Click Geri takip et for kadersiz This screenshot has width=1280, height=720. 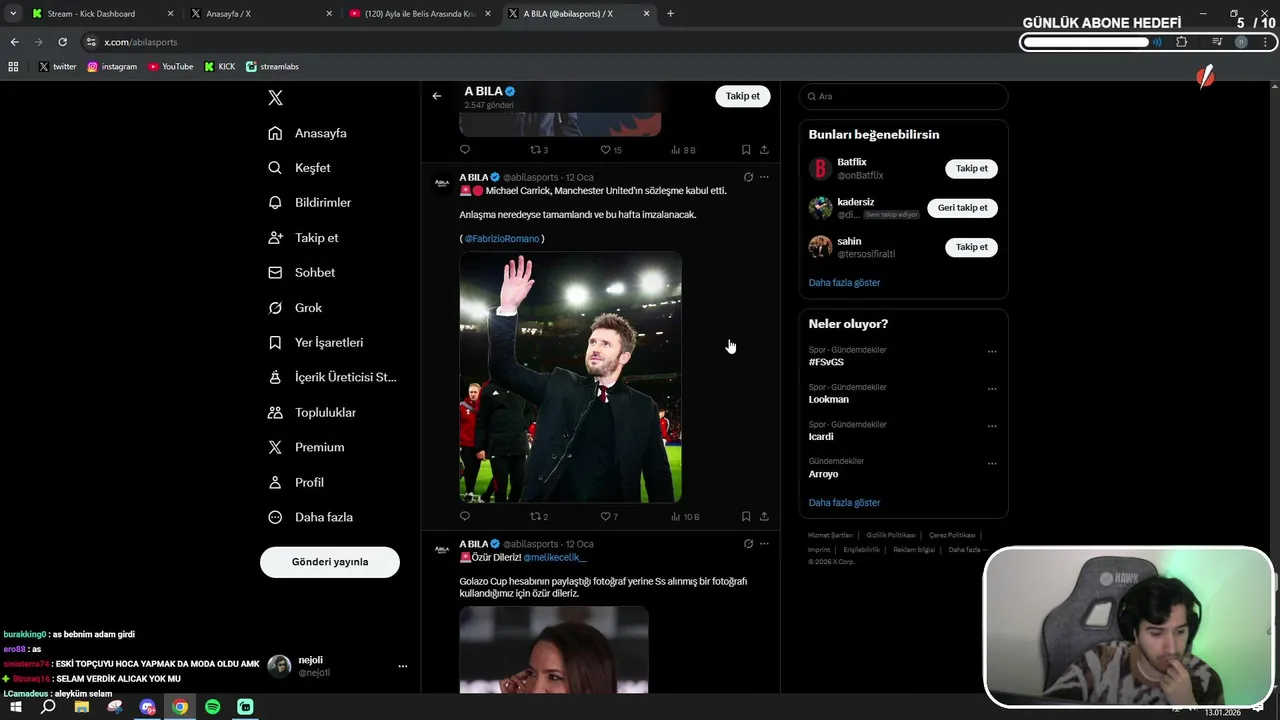tap(962, 208)
